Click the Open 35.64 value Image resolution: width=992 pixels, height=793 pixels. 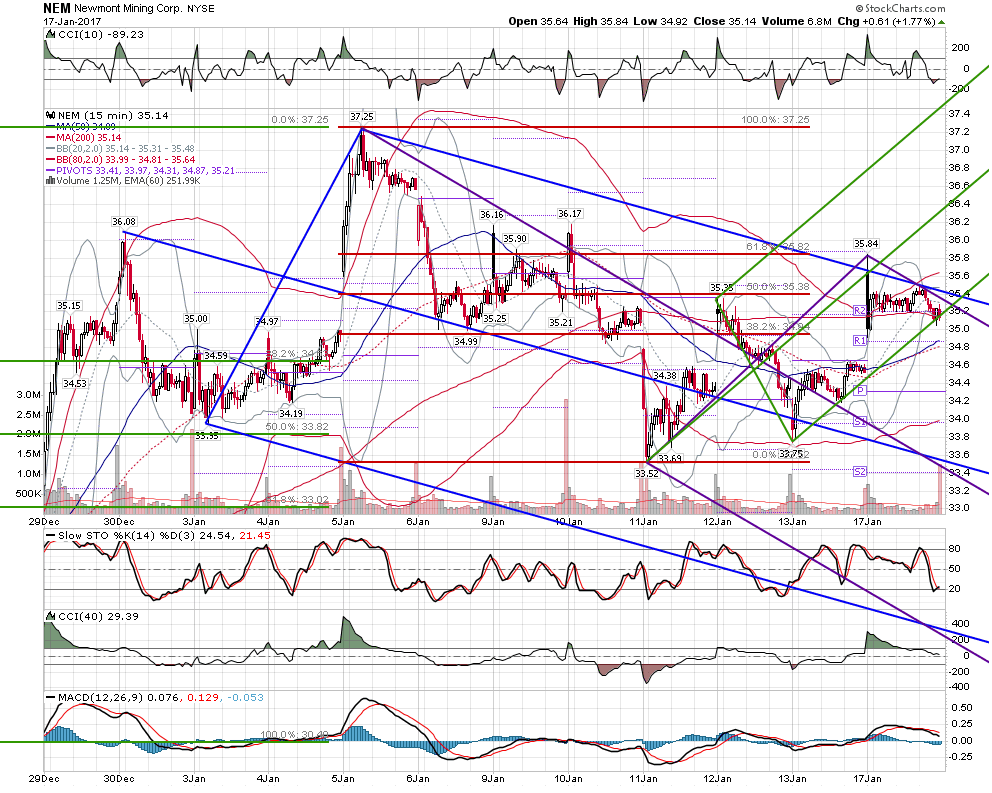point(538,21)
